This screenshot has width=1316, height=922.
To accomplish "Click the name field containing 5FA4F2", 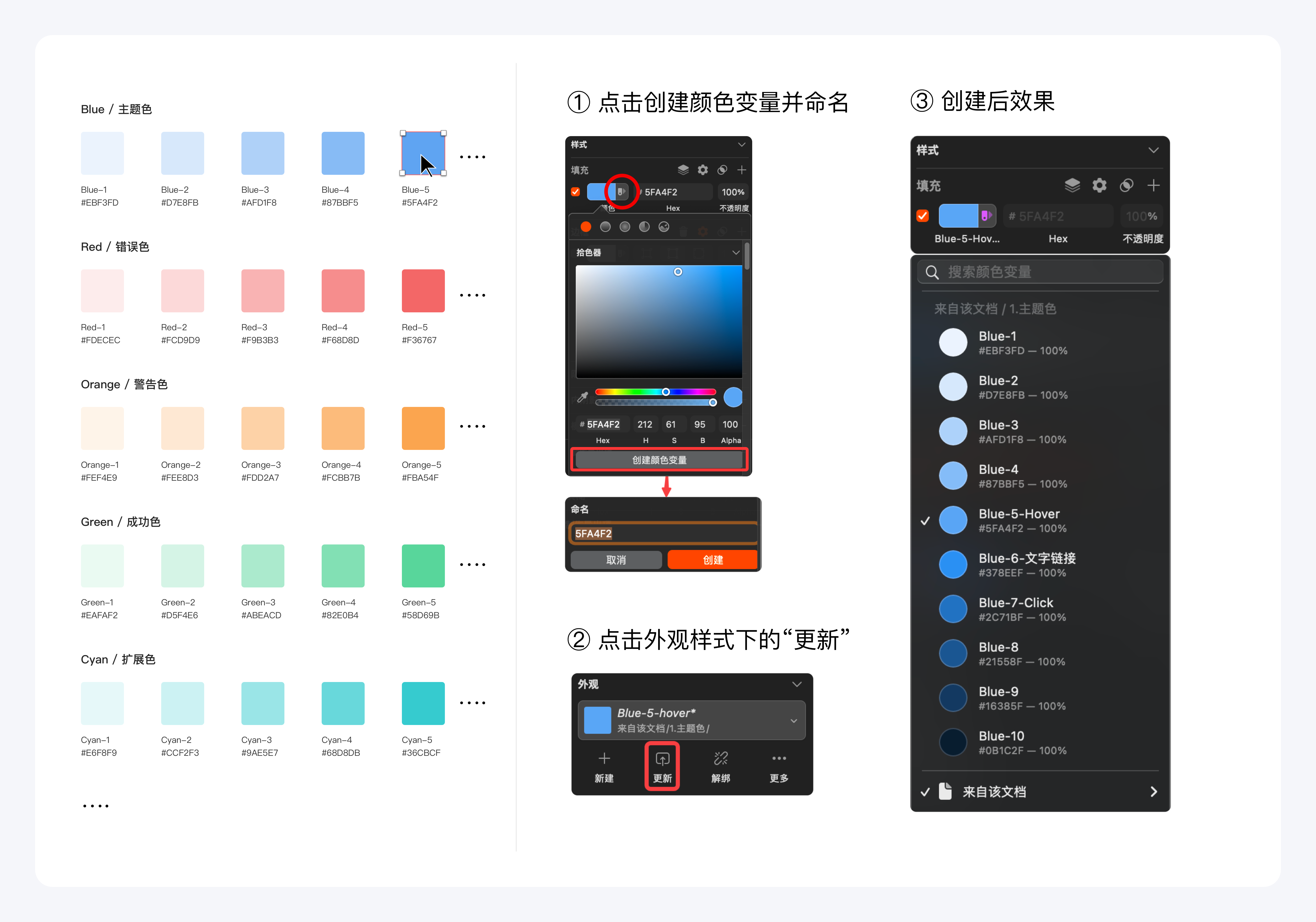I will 664,533.
